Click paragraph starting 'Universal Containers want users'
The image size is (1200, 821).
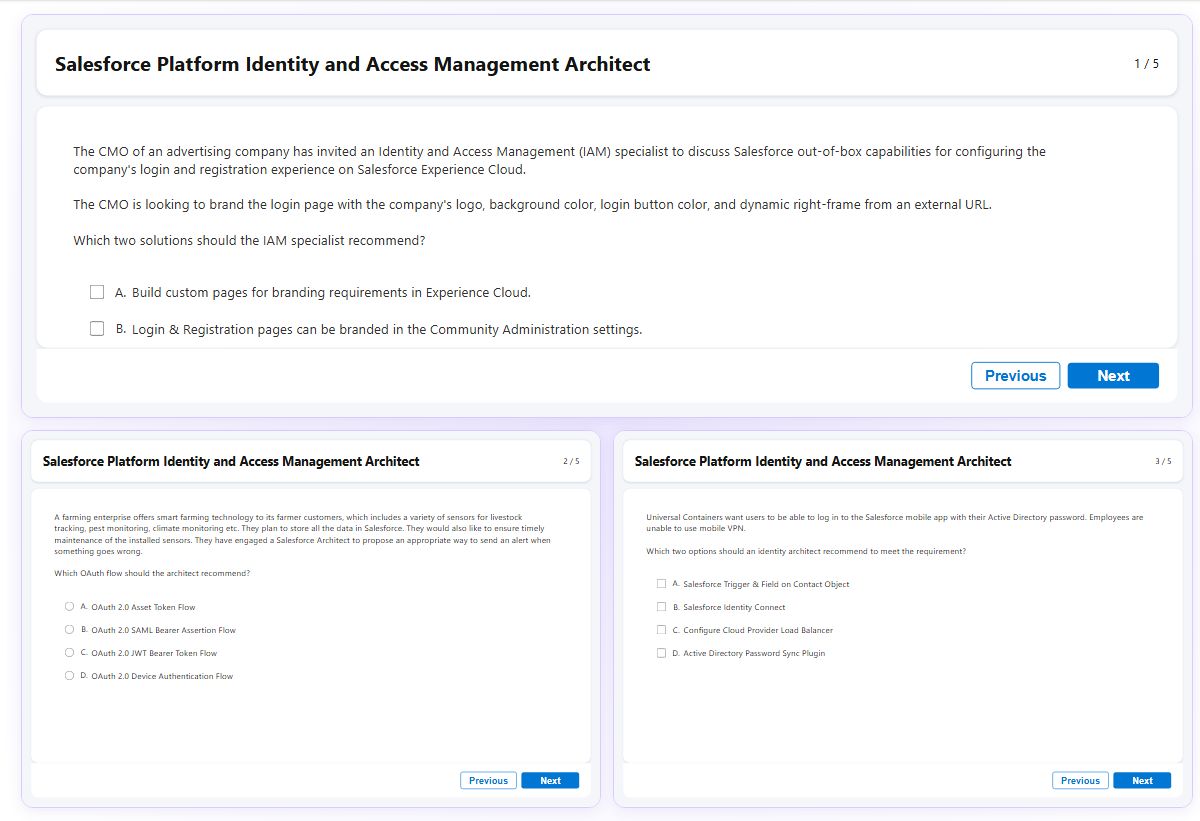894,522
